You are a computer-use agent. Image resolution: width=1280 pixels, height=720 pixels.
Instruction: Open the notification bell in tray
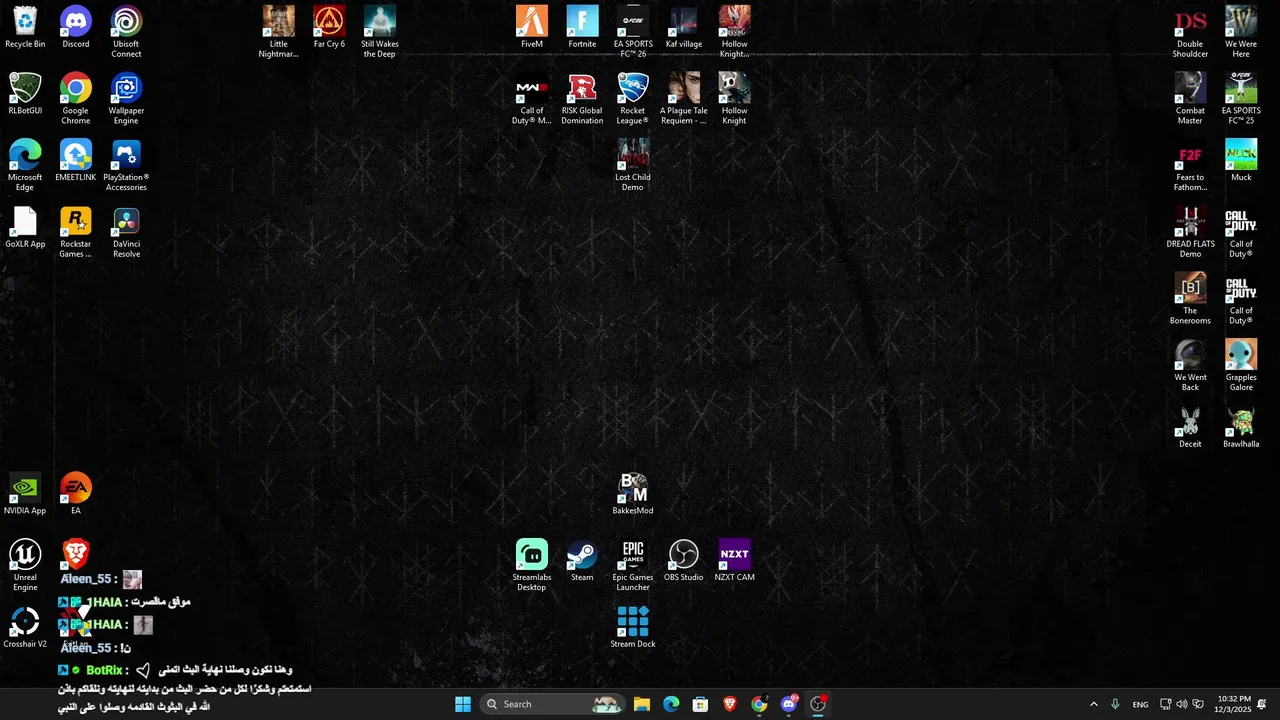[1262, 704]
